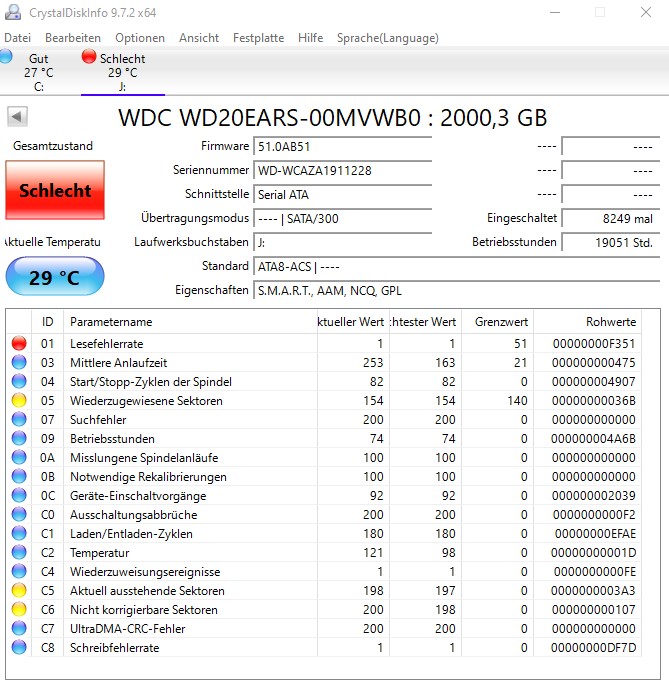Click raw value 00000000DF7D
Screen dimensions: 669x688
pyautogui.click(x=593, y=648)
